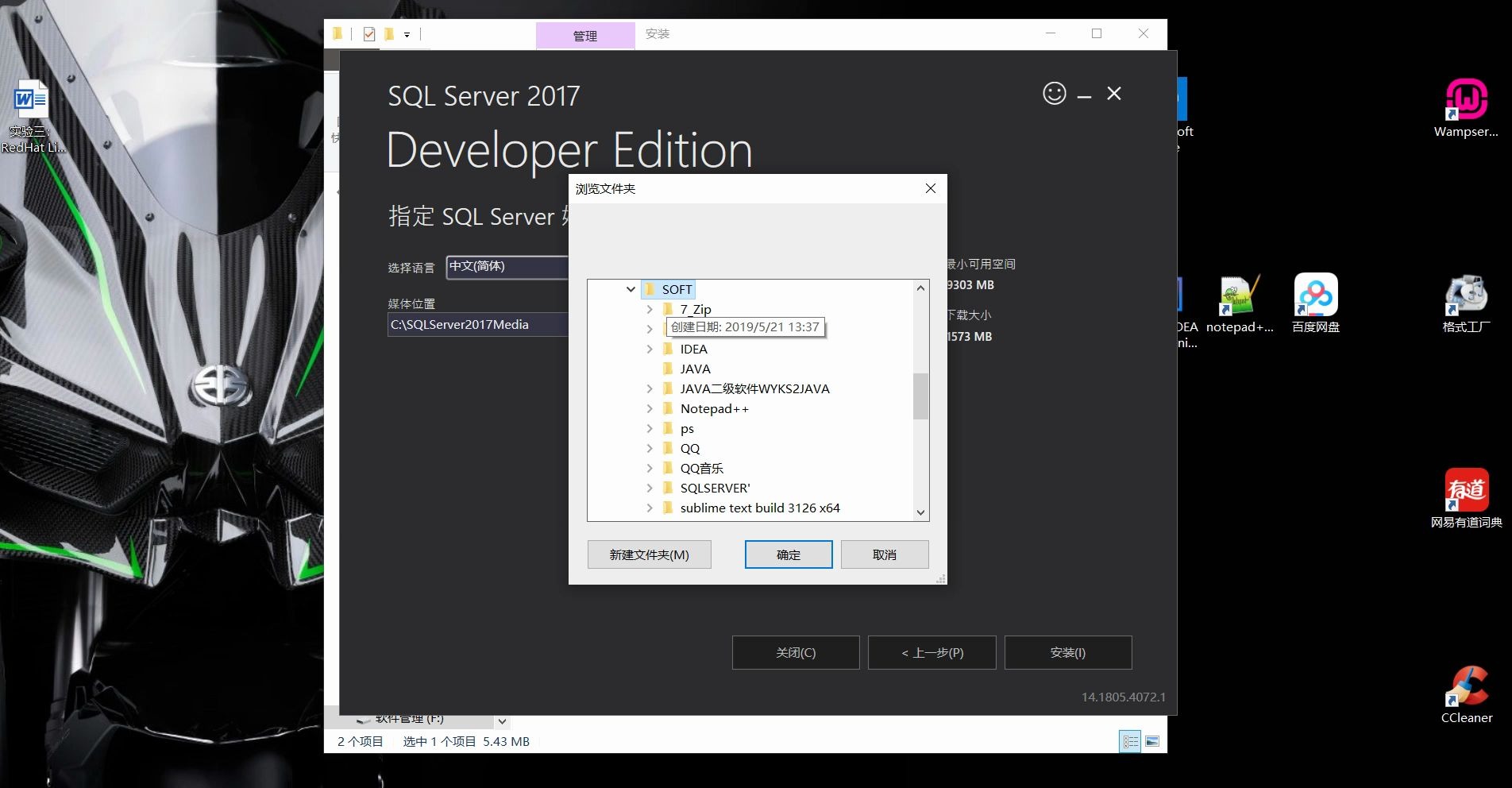Image resolution: width=1512 pixels, height=788 pixels.
Task: Collapse the SOFT folder node
Action: pos(631,289)
